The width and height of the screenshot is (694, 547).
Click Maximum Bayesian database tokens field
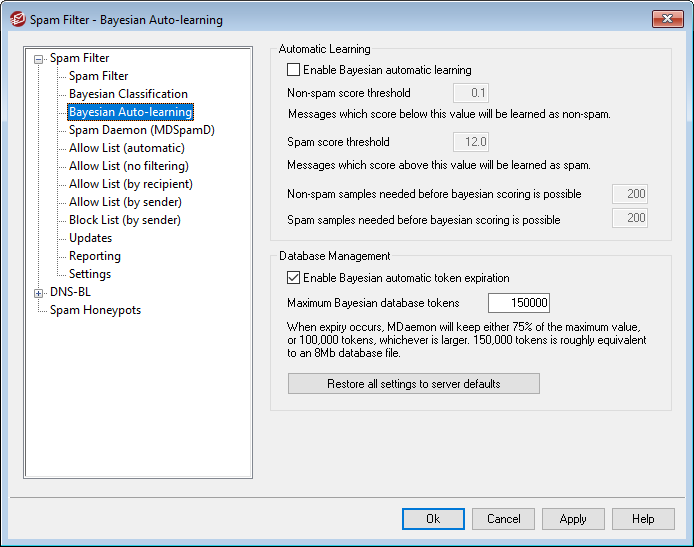518,303
